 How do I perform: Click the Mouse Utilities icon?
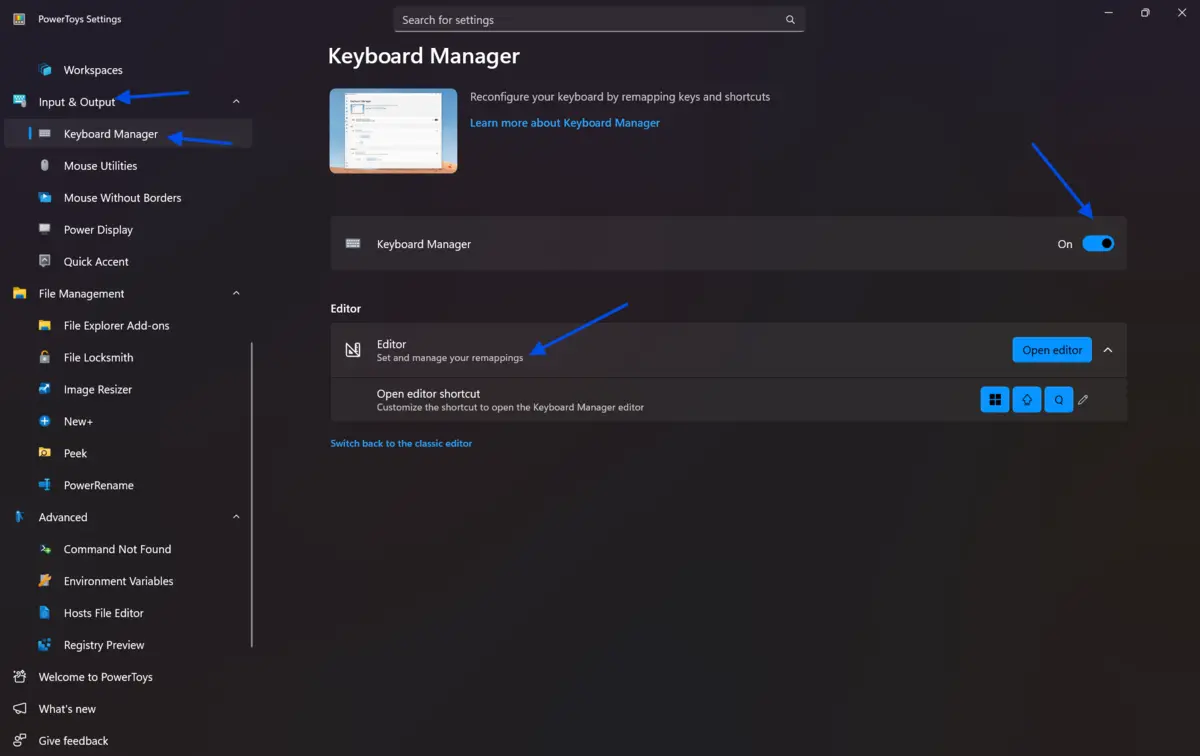(45, 166)
